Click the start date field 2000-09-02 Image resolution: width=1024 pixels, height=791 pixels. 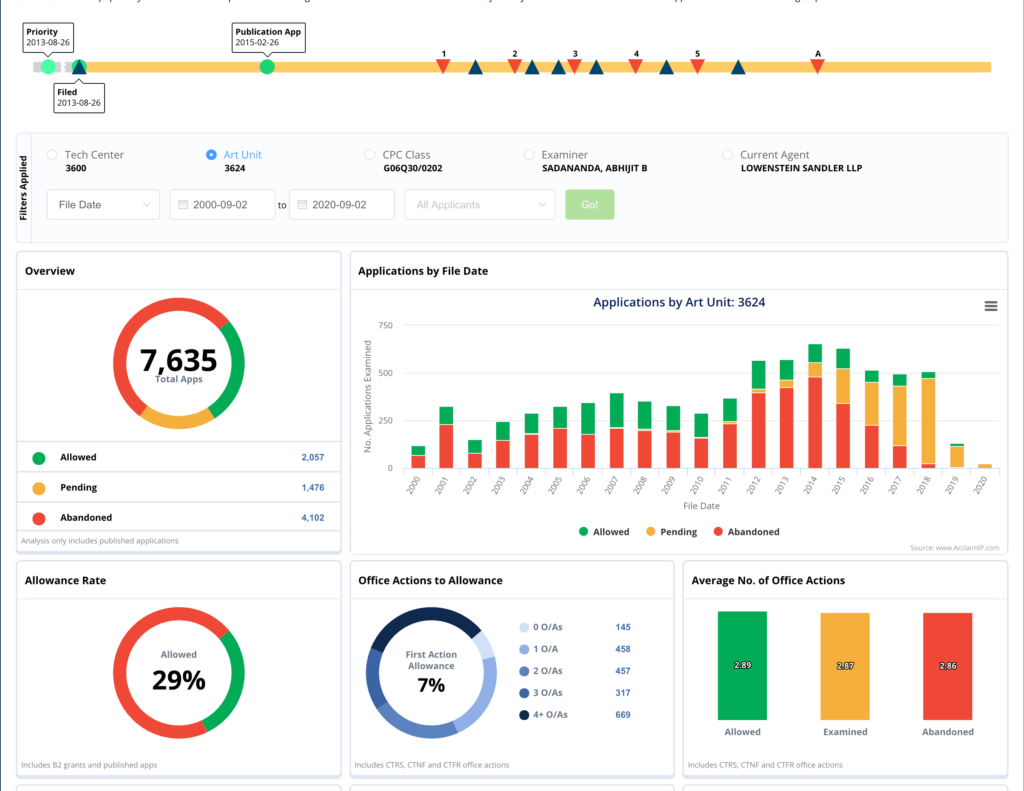click(x=223, y=204)
